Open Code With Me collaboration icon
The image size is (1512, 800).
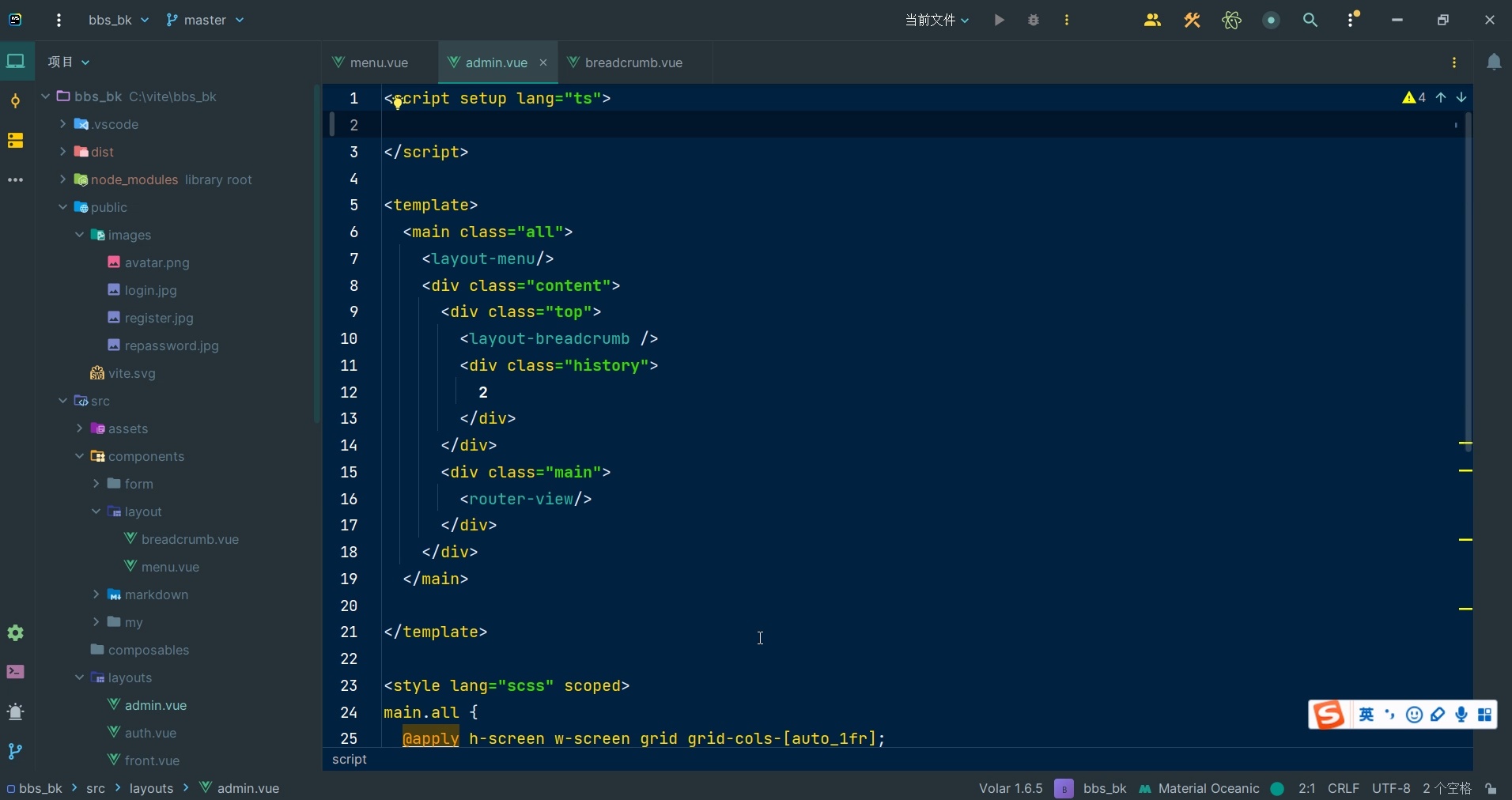tap(1152, 21)
